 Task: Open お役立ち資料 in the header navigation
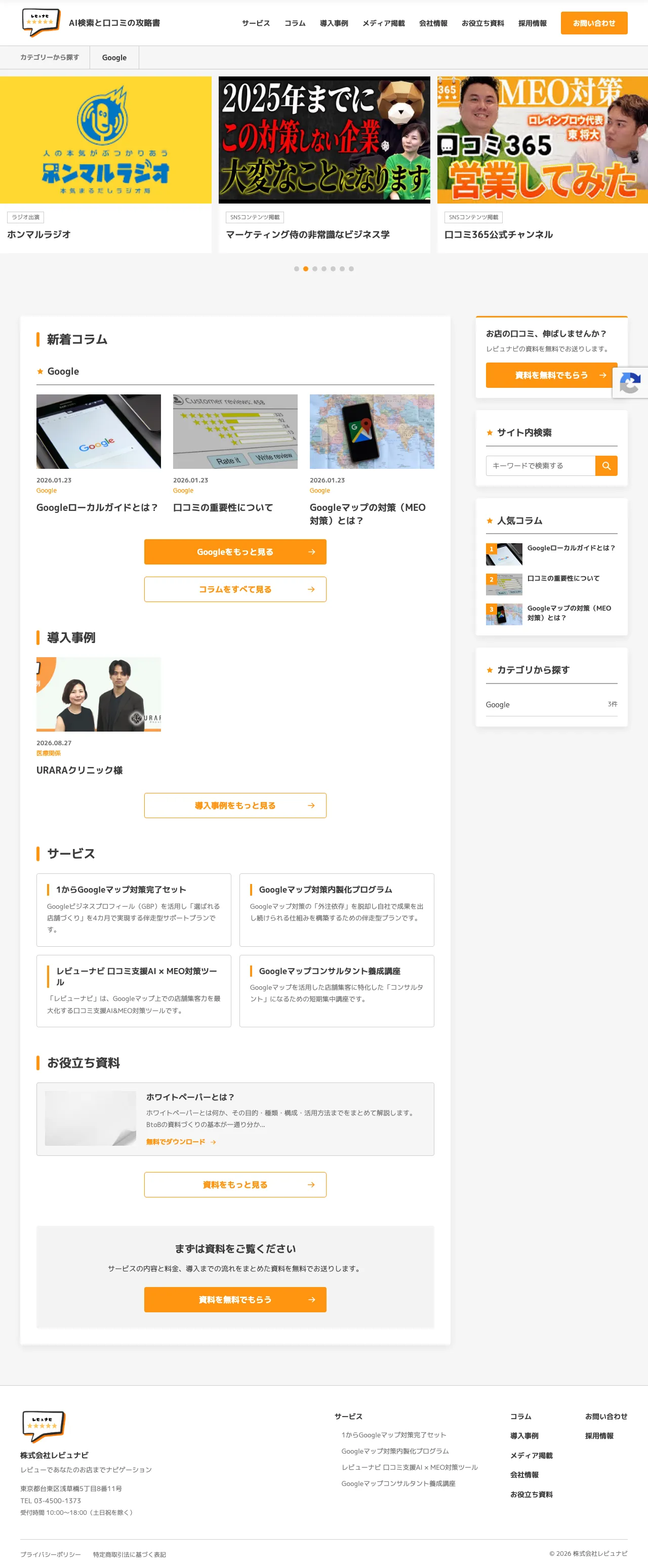click(x=482, y=23)
